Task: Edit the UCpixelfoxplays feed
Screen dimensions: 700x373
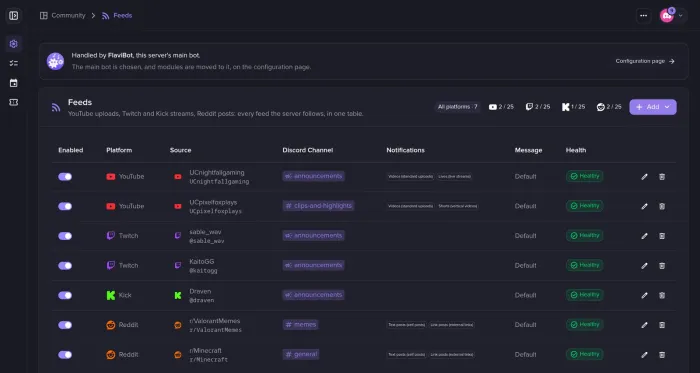Action: [x=644, y=206]
